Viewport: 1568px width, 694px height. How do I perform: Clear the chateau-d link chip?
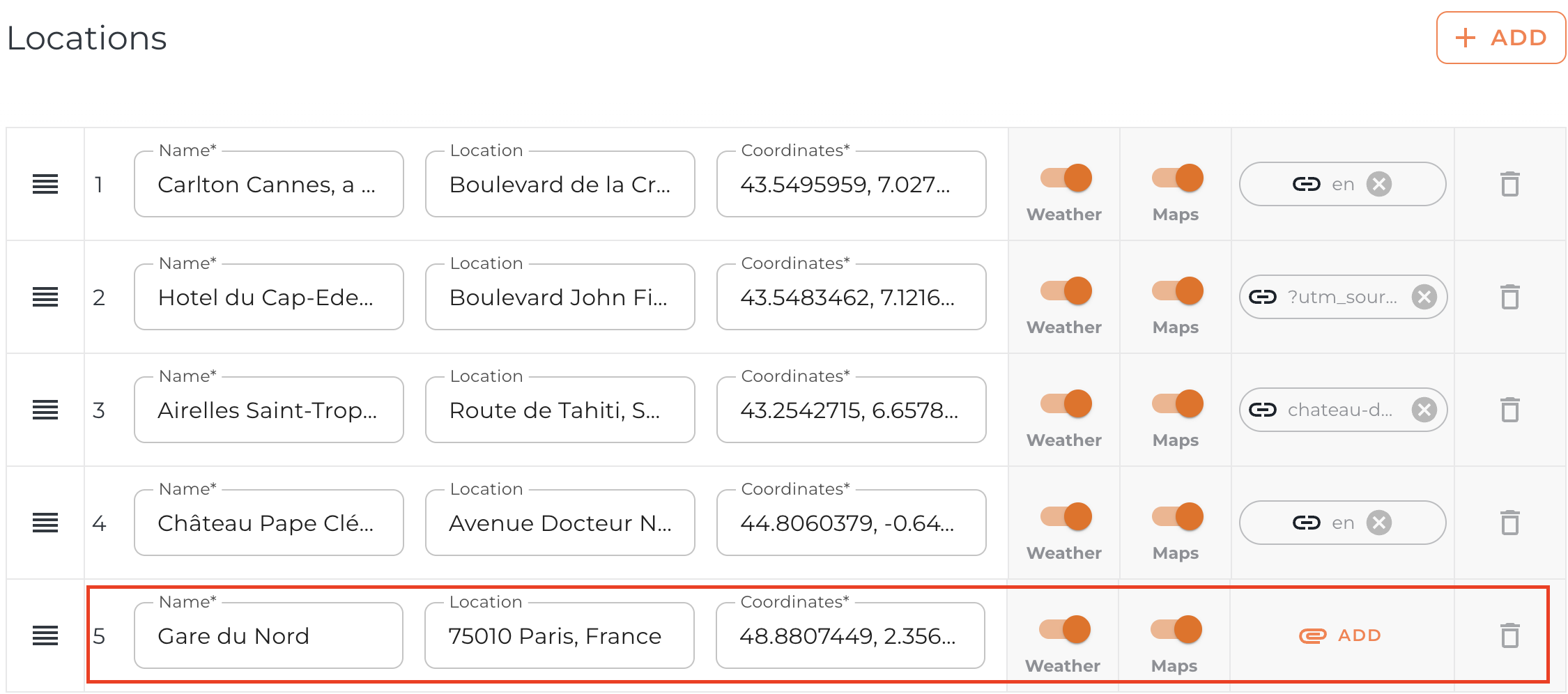[1424, 410]
